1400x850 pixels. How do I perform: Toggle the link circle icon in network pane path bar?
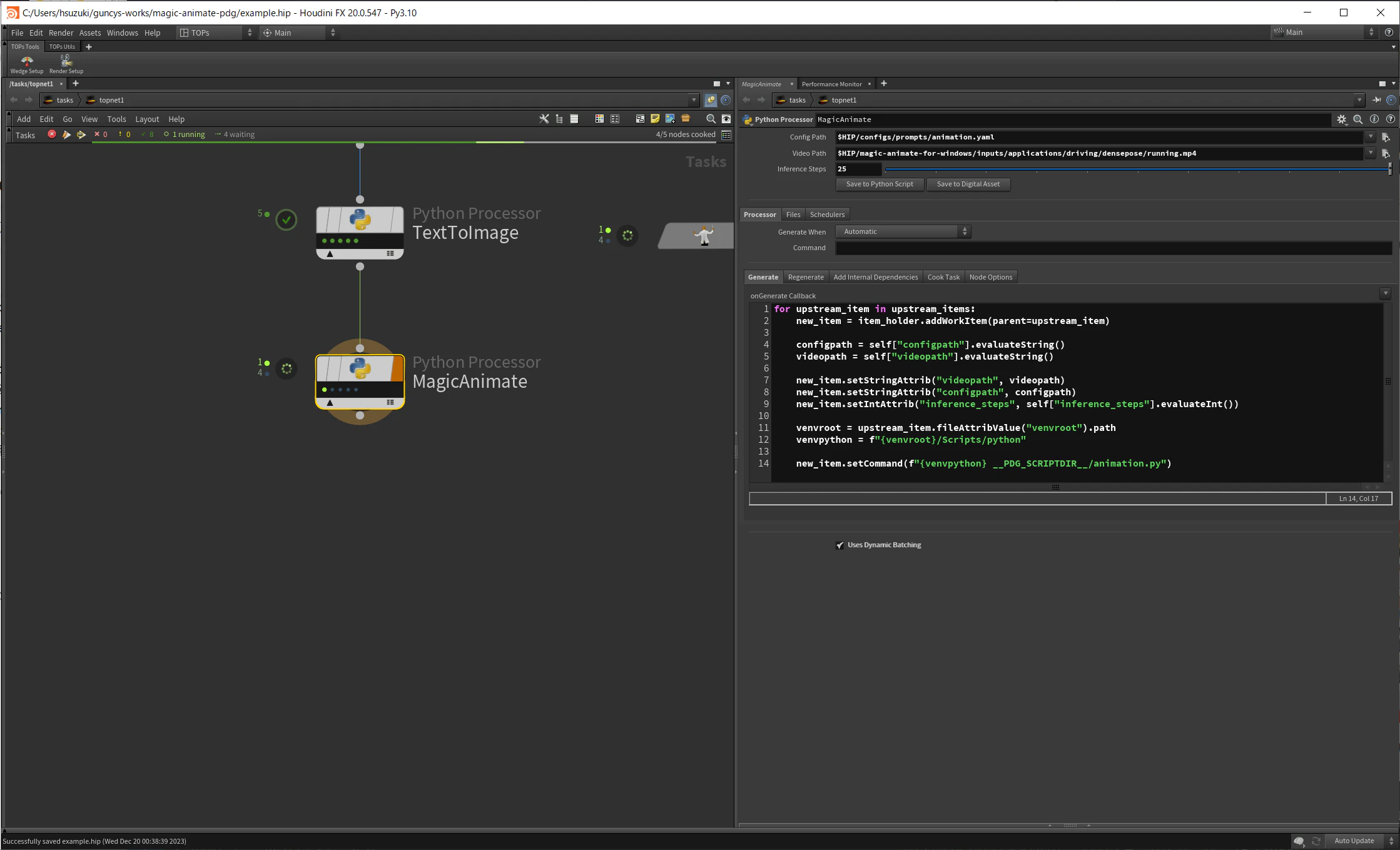click(726, 100)
